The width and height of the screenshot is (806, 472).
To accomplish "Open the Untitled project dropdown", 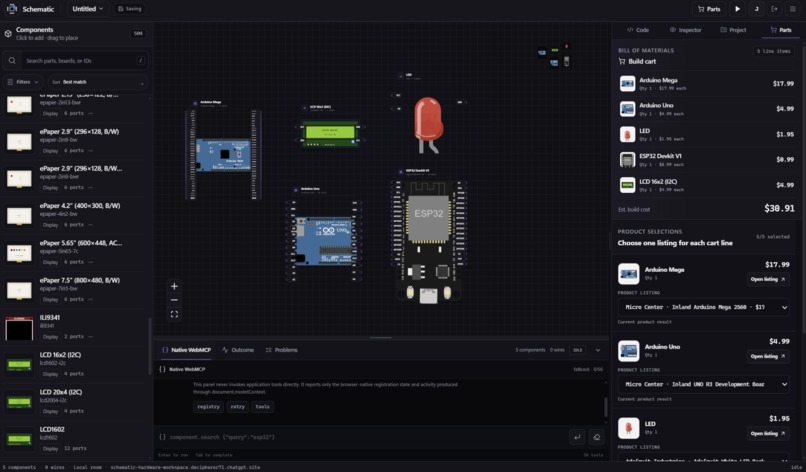I will 87,9.
